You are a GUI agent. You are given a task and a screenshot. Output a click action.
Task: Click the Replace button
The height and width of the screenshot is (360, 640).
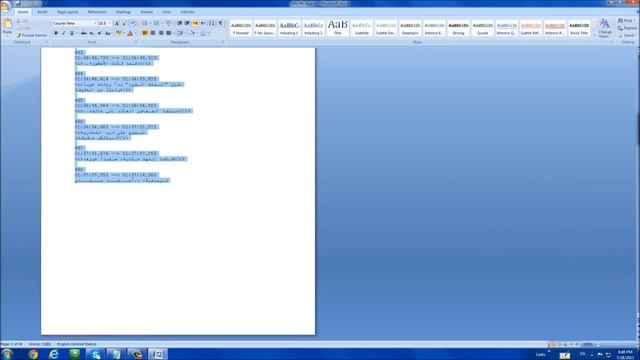point(627,28)
